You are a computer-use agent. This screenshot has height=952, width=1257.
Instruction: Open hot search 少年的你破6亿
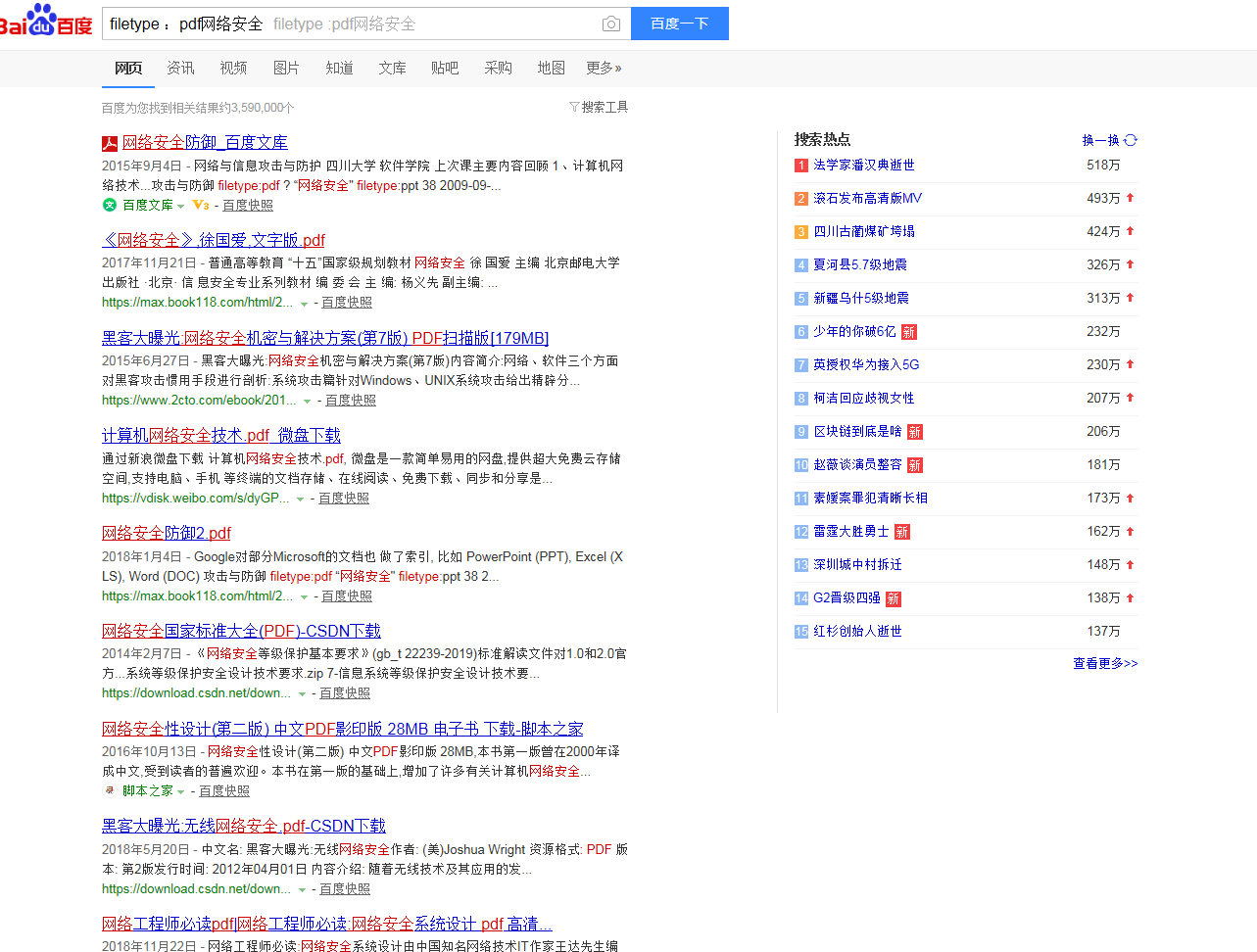pos(854,331)
